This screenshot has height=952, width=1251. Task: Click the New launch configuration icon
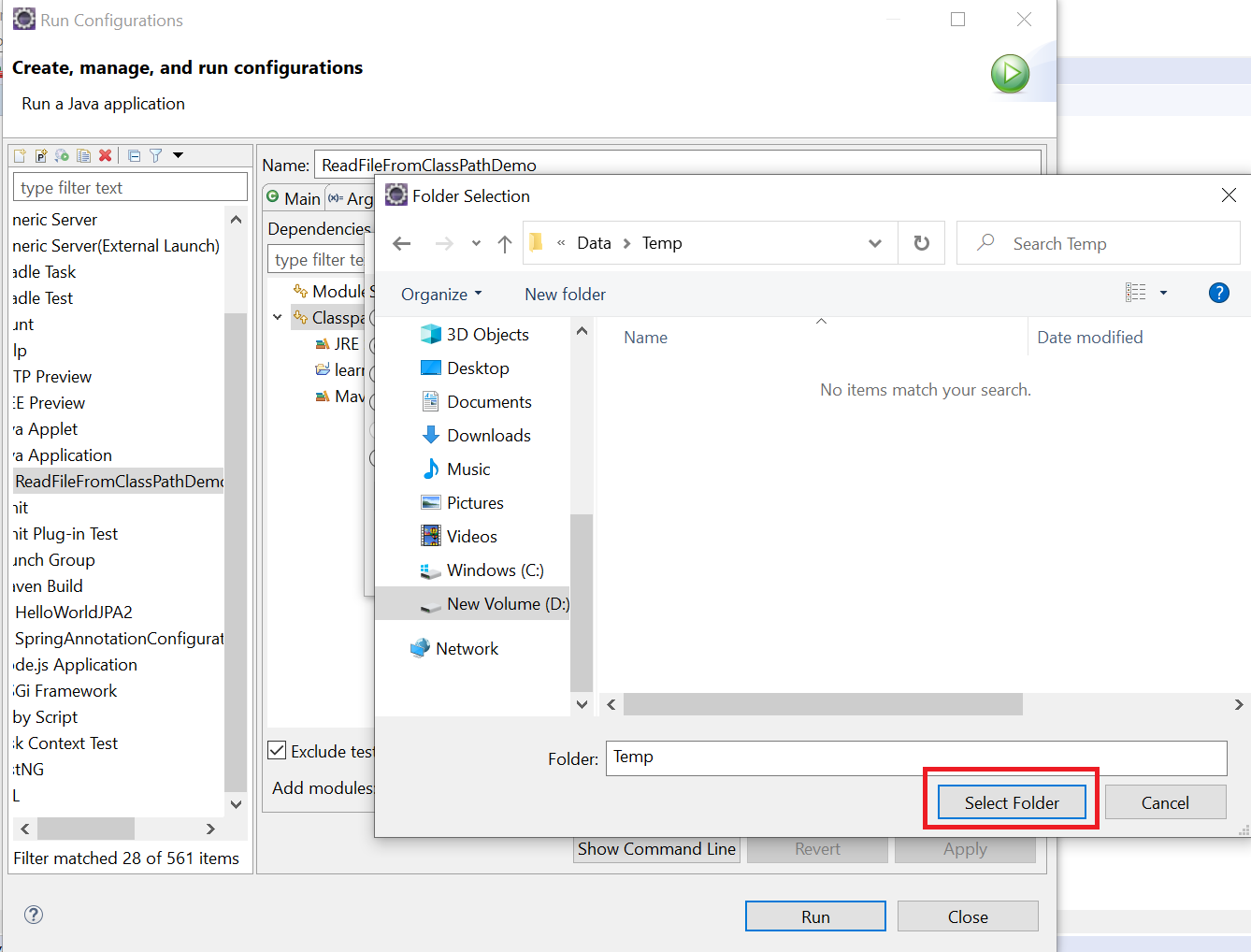tap(20, 156)
